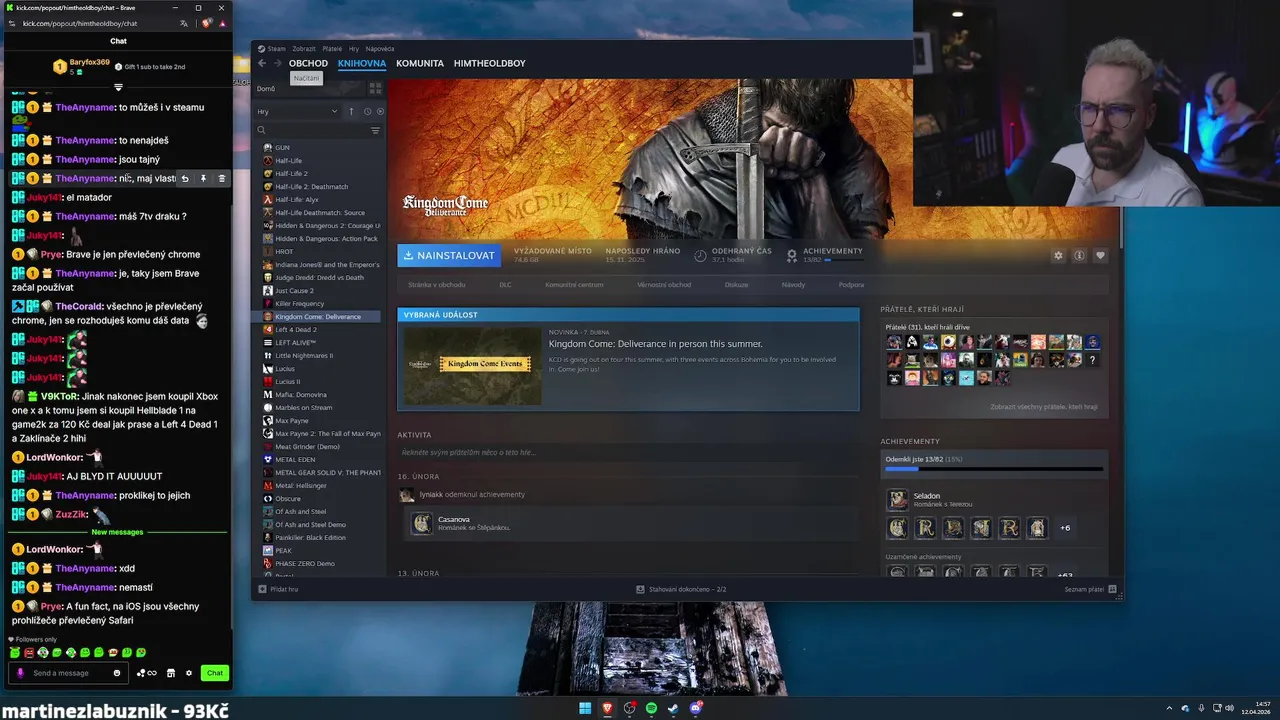Viewport: 1280px width, 720px height.
Task: Open the Hry menu in menu bar
Action: pos(354,48)
